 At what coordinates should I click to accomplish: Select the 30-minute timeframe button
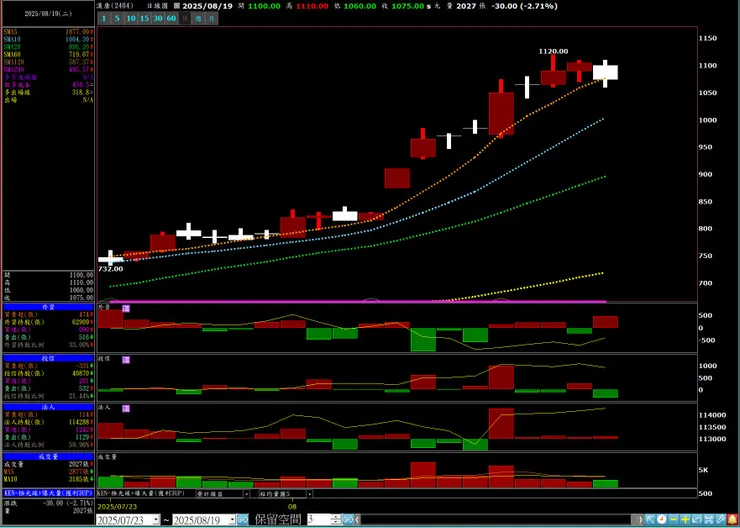[x=158, y=18]
